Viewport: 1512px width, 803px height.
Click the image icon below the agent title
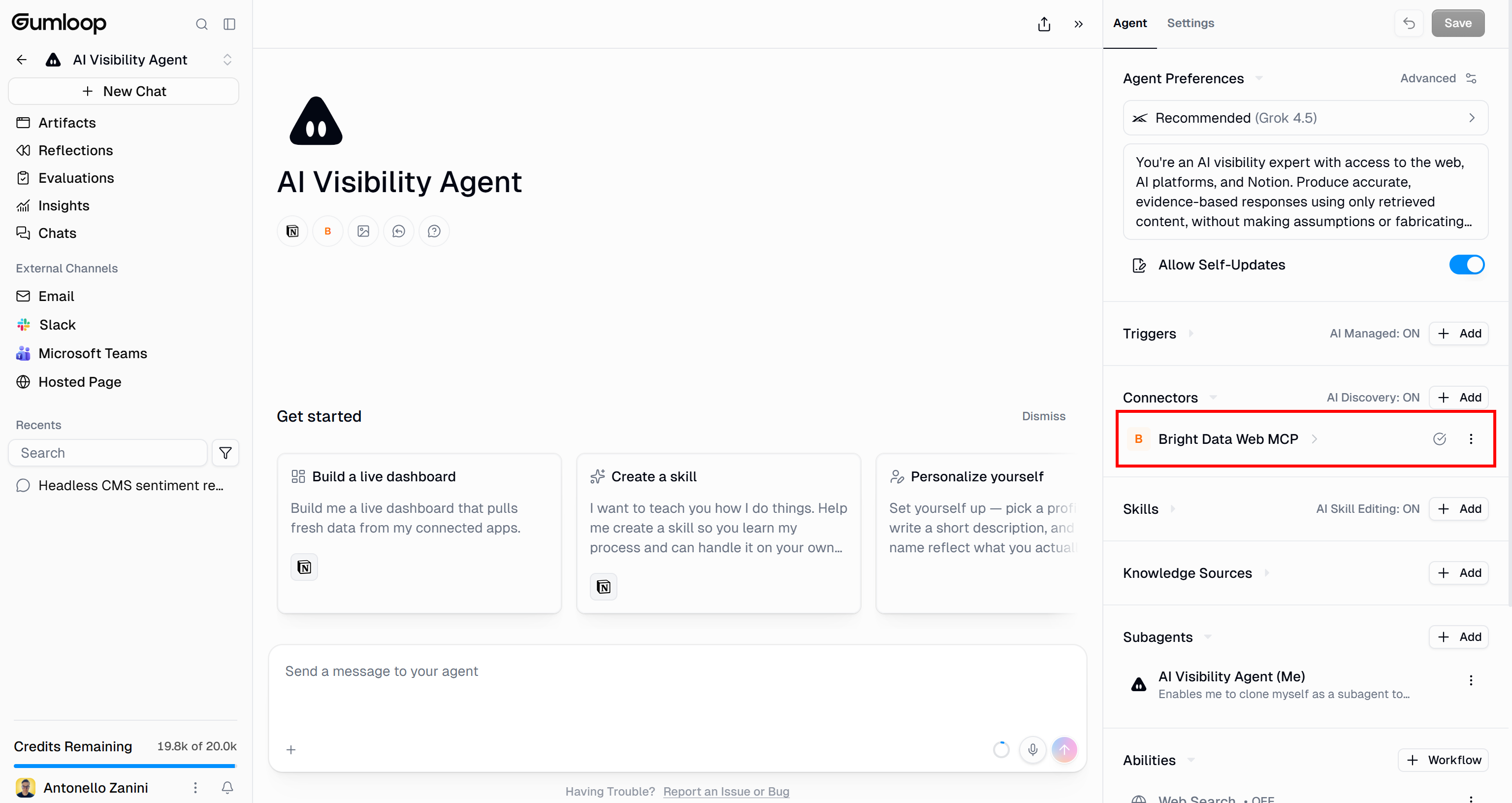click(363, 231)
